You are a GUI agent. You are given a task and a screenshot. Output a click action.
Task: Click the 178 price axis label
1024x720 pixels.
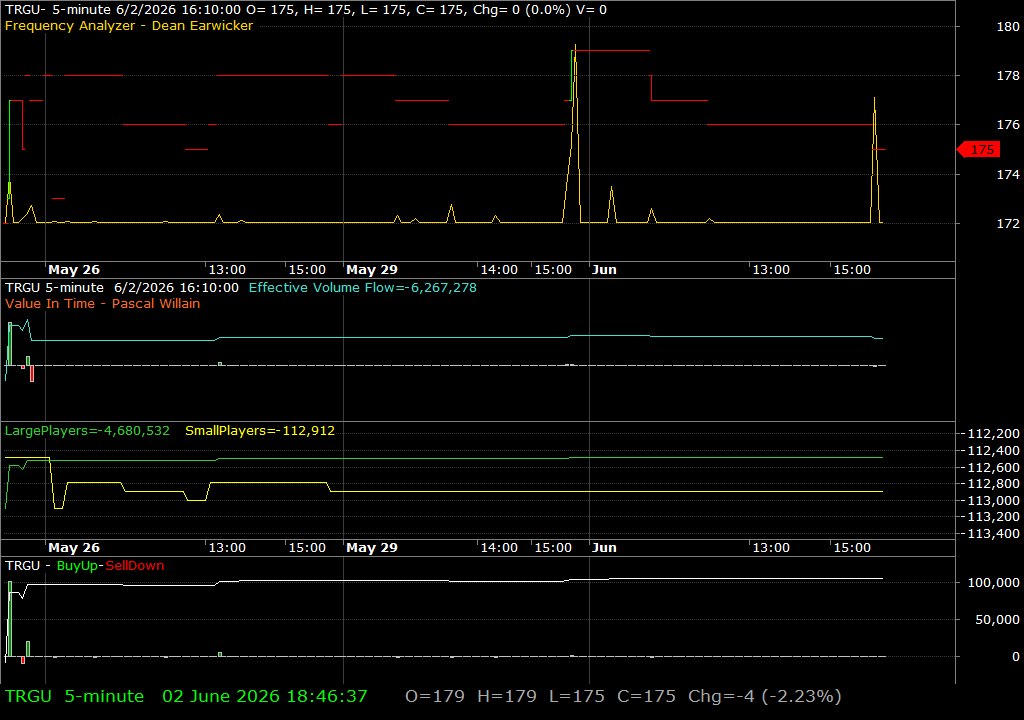click(1008, 76)
